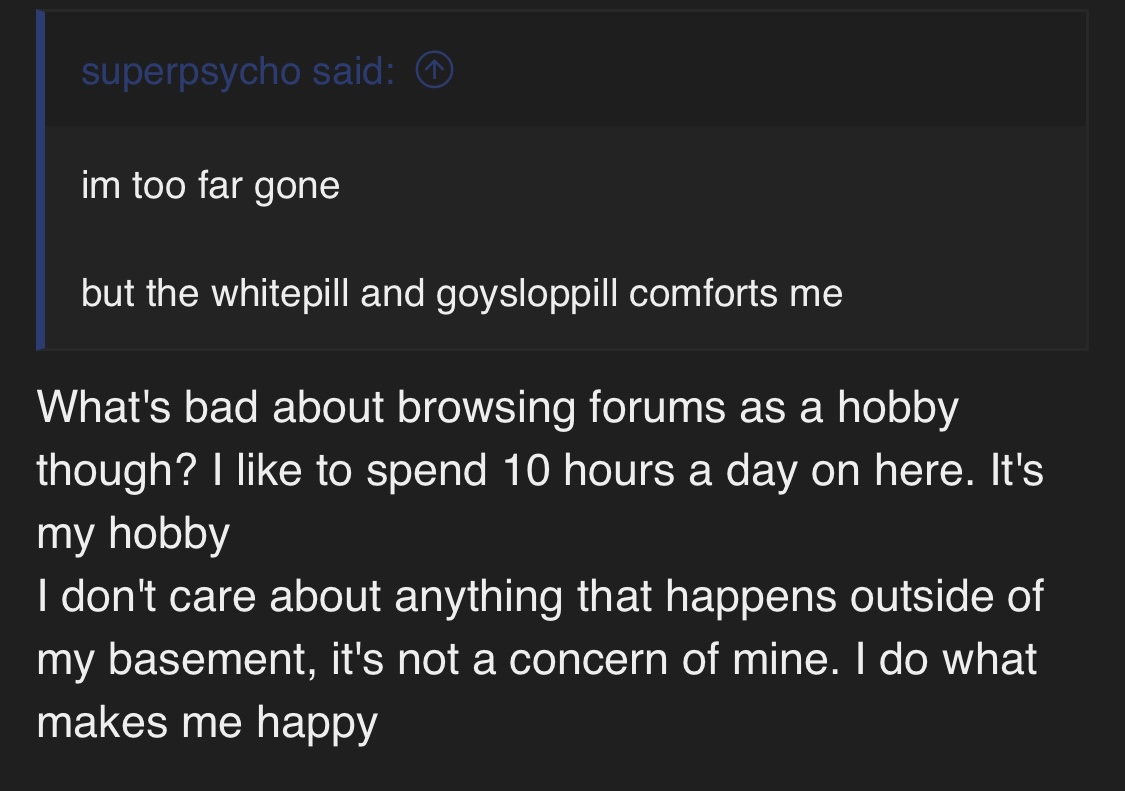Open the 'superpsycho said:' quote link
The width and height of the screenshot is (1125, 791).
[238, 71]
